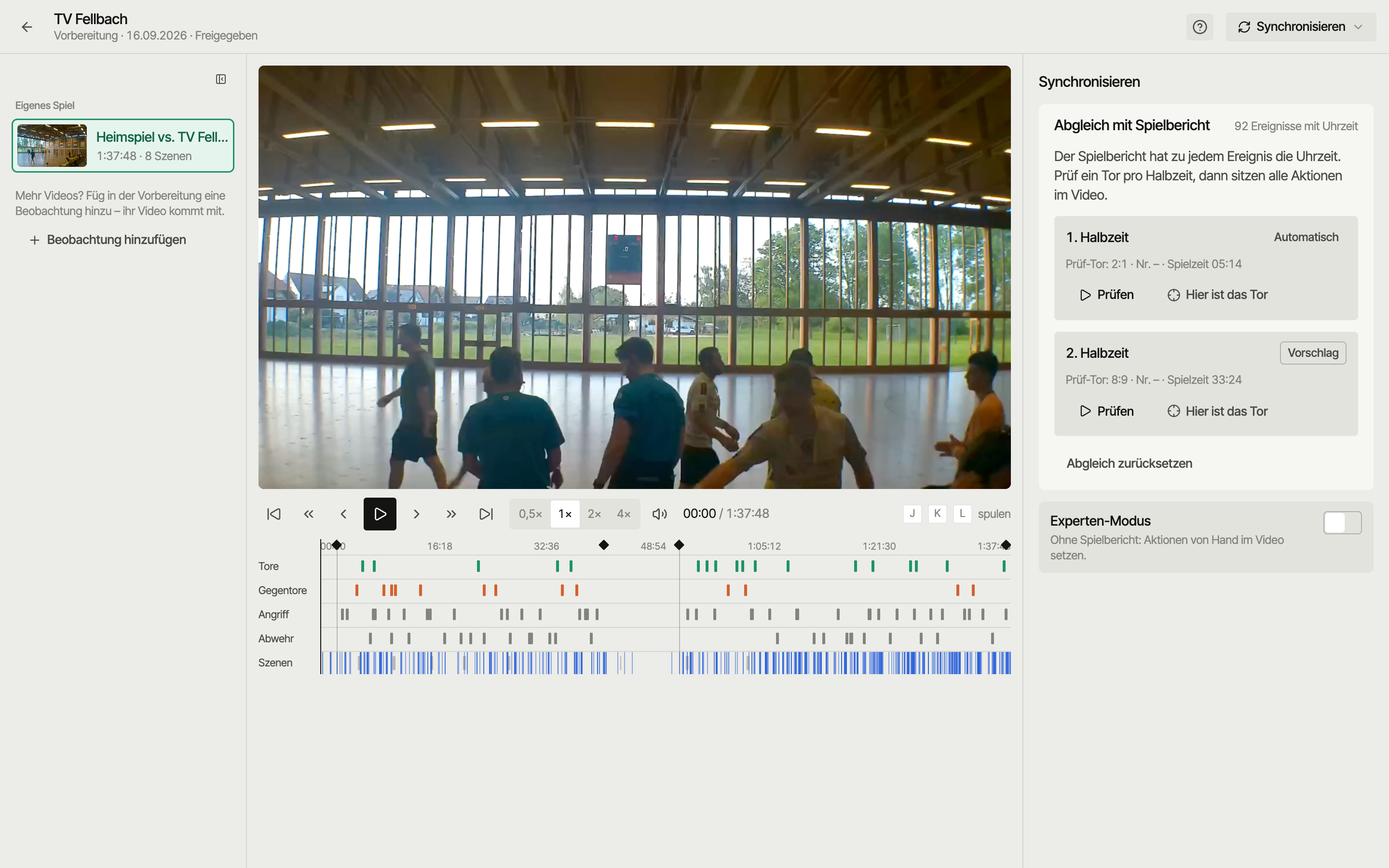
Task: Step one frame forward
Action: [x=417, y=514]
